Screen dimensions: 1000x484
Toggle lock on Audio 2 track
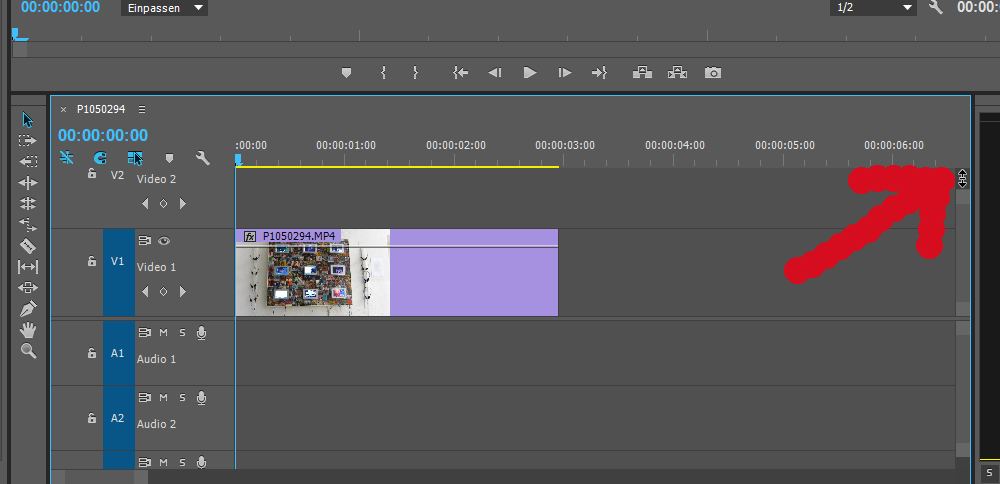(x=92, y=418)
